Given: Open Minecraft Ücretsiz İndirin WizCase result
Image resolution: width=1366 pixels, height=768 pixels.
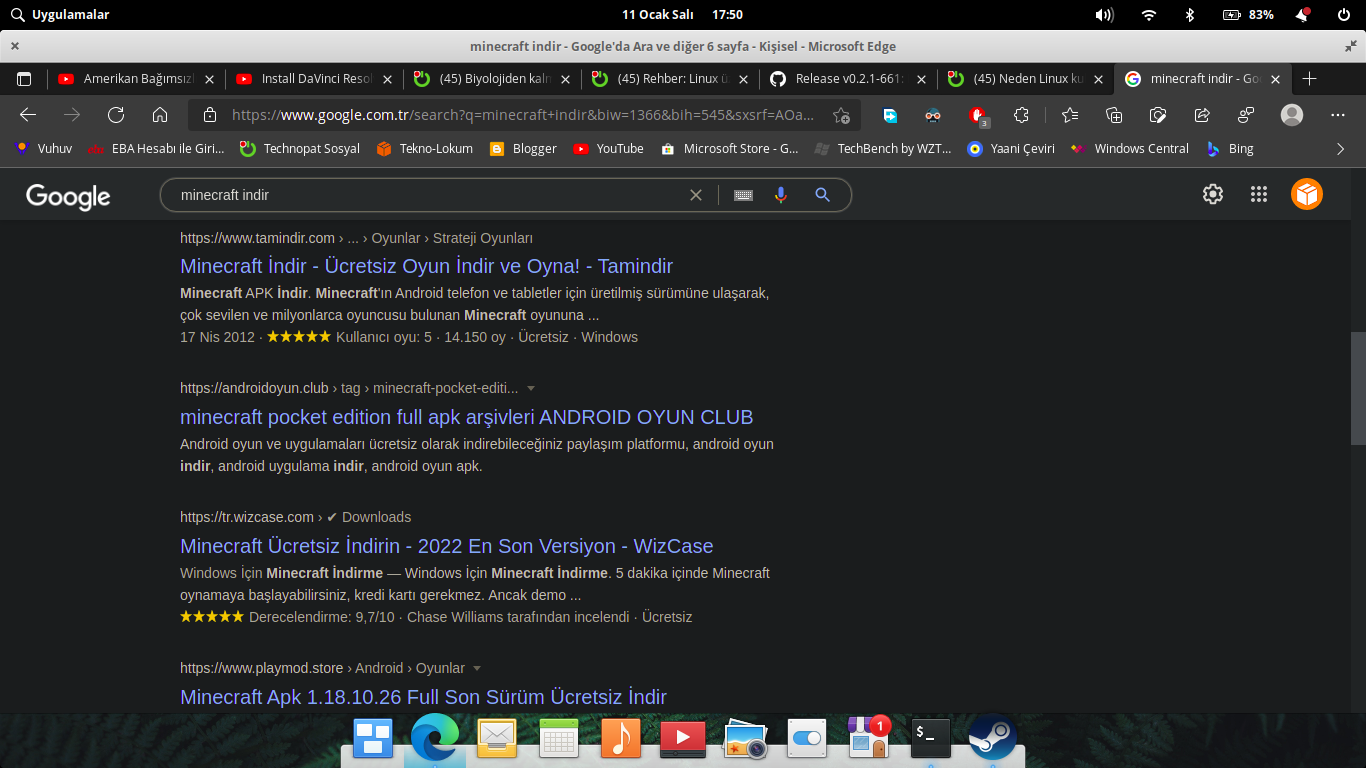Looking at the screenshot, I should [x=447, y=546].
